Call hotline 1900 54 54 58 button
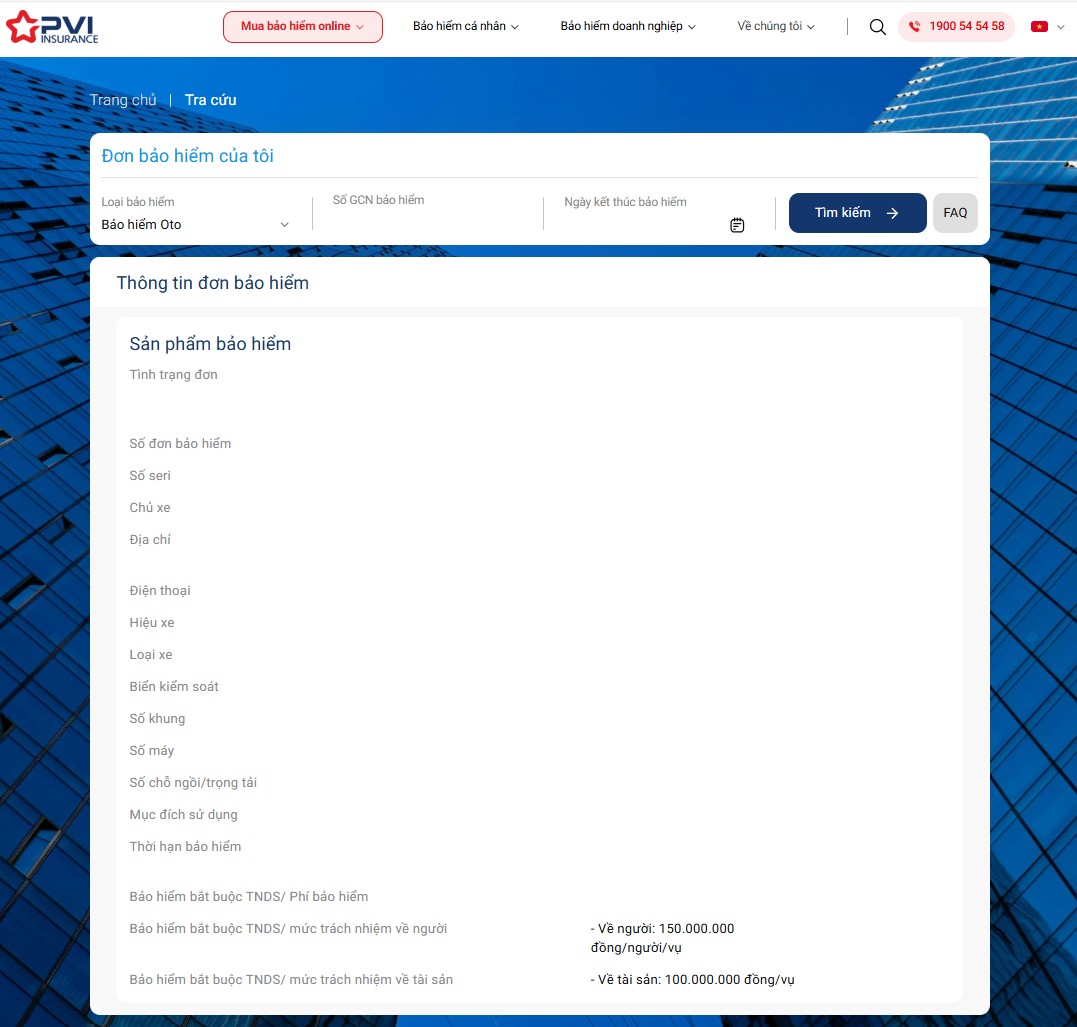The width and height of the screenshot is (1077, 1027). [x=956, y=26]
